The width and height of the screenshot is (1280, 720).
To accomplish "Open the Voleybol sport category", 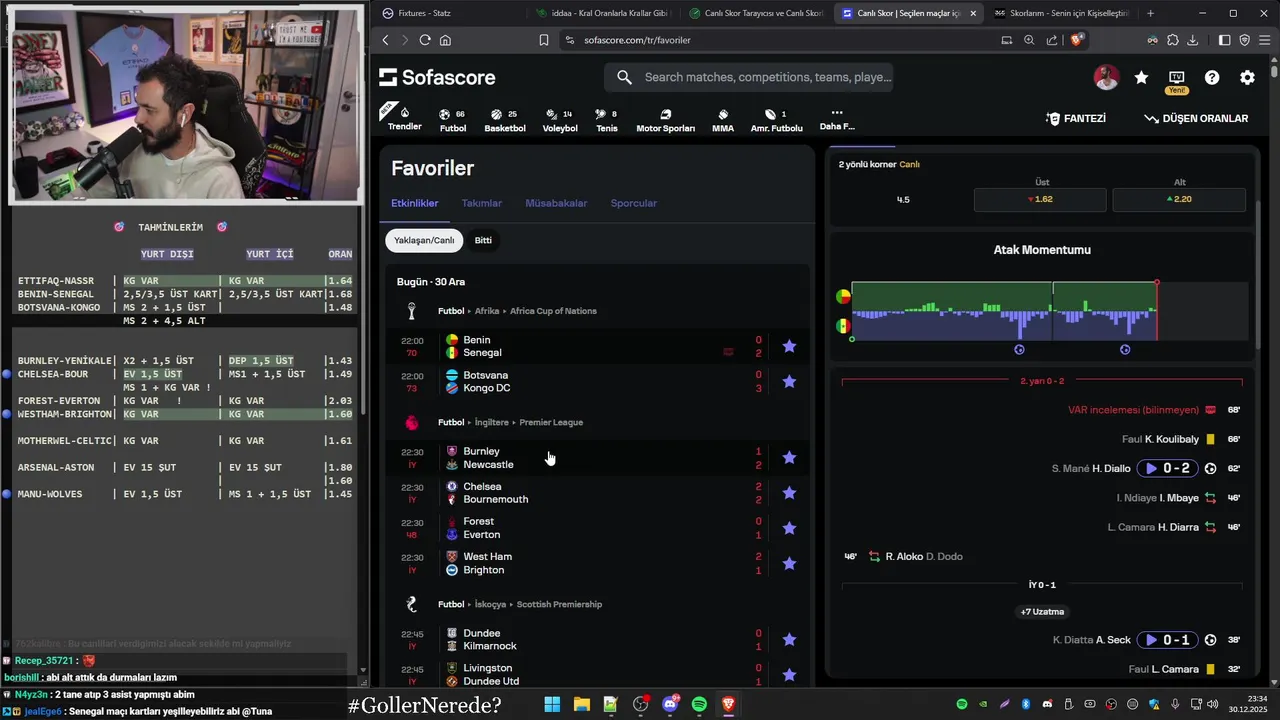I will 560,120.
